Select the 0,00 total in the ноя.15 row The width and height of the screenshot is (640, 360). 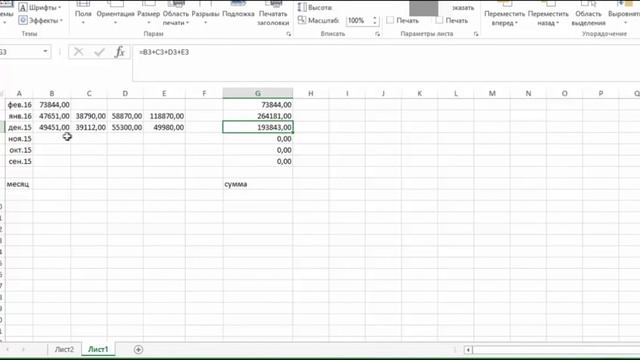click(x=258, y=139)
